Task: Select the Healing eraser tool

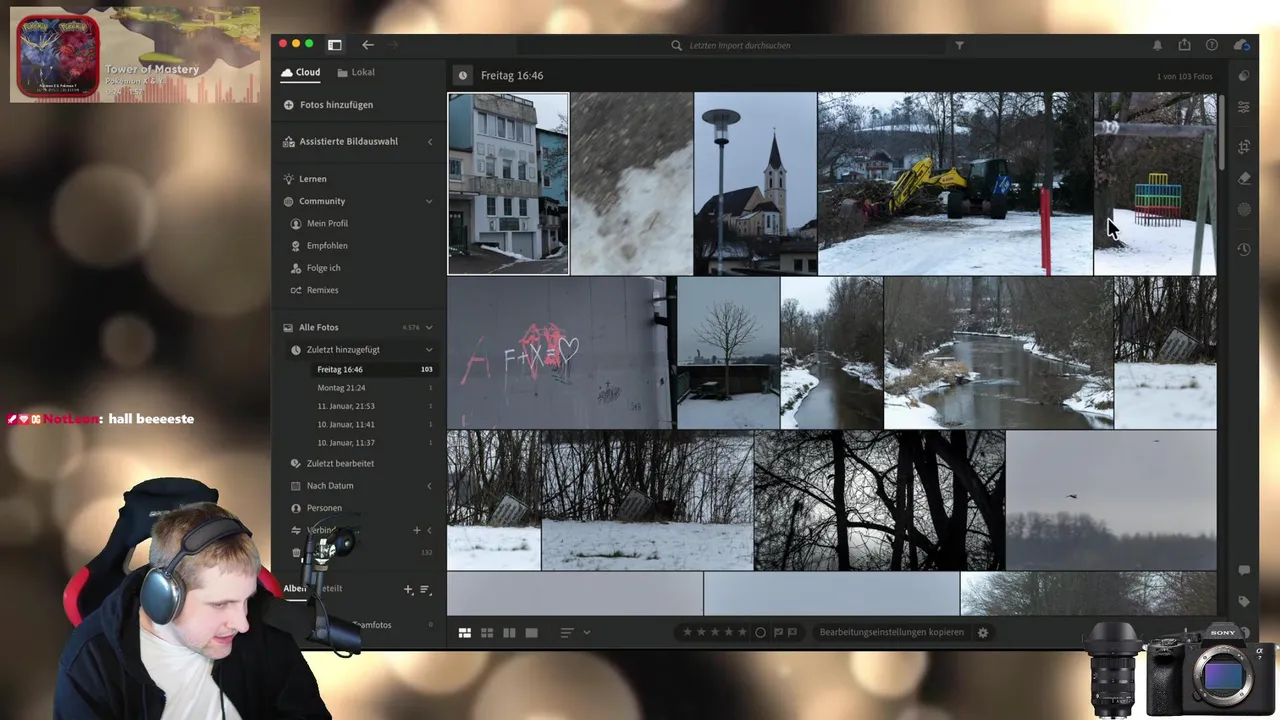Action: [1244, 178]
